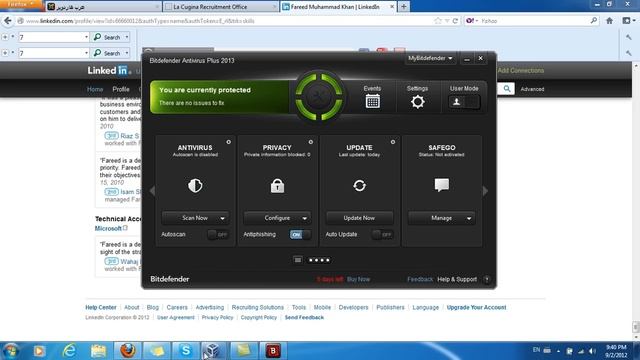Click the Privacy padlock icon
The image size is (640, 360).
[277, 186]
